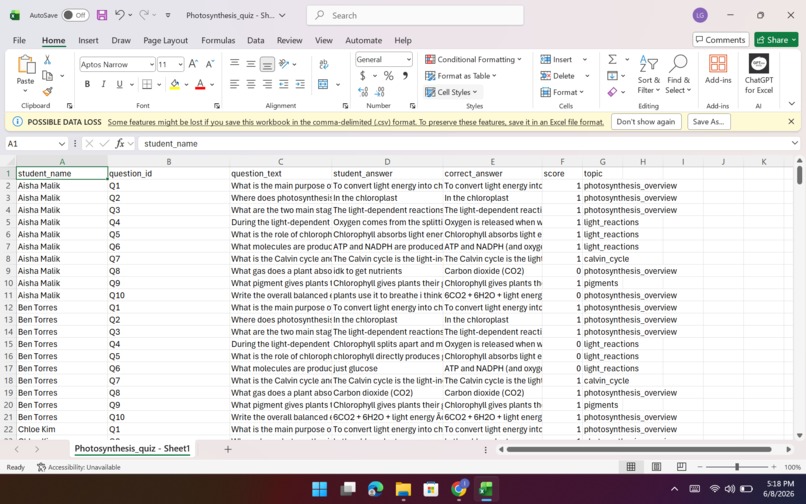Click the Wrap Text icon
The image size is (806, 504).
click(324, 64)
